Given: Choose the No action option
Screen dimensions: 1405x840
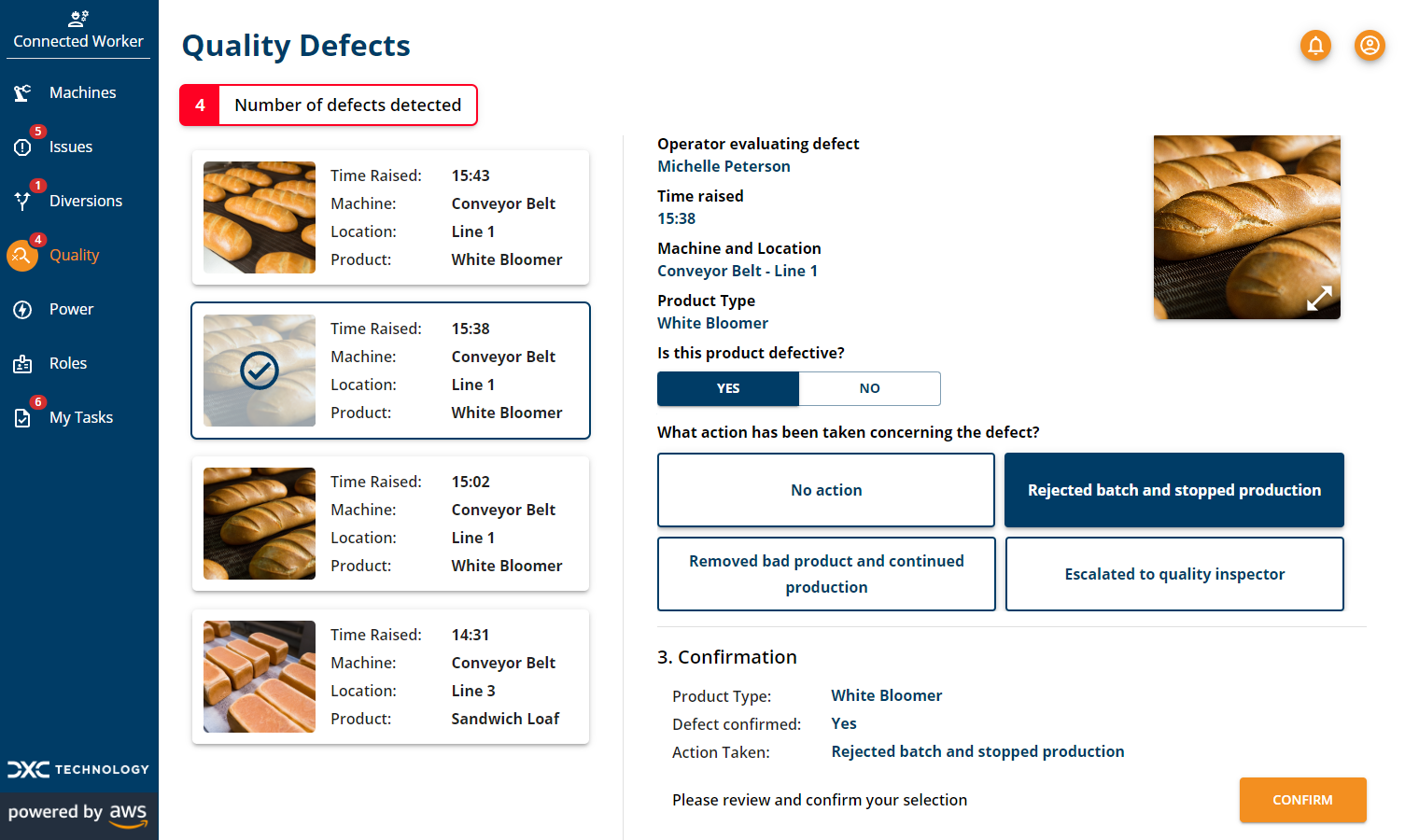Looking at the screenshot, I should coord(826,490).
